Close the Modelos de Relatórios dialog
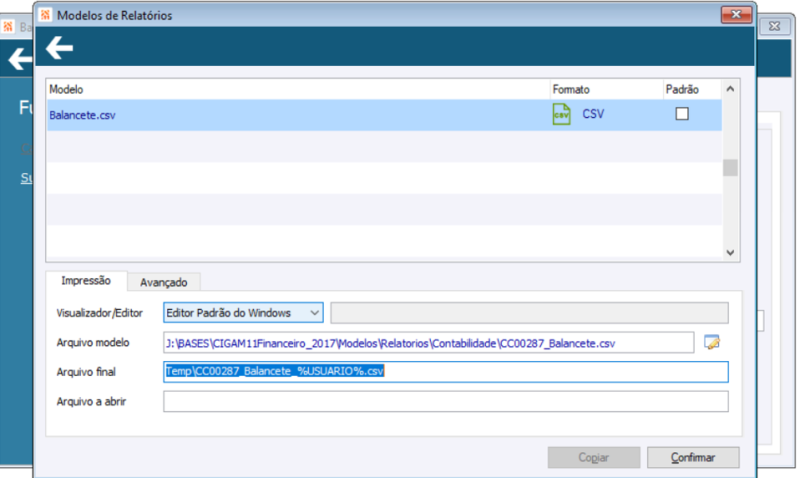The width and height of the screenshot is (800, 478). pos(736,14)
